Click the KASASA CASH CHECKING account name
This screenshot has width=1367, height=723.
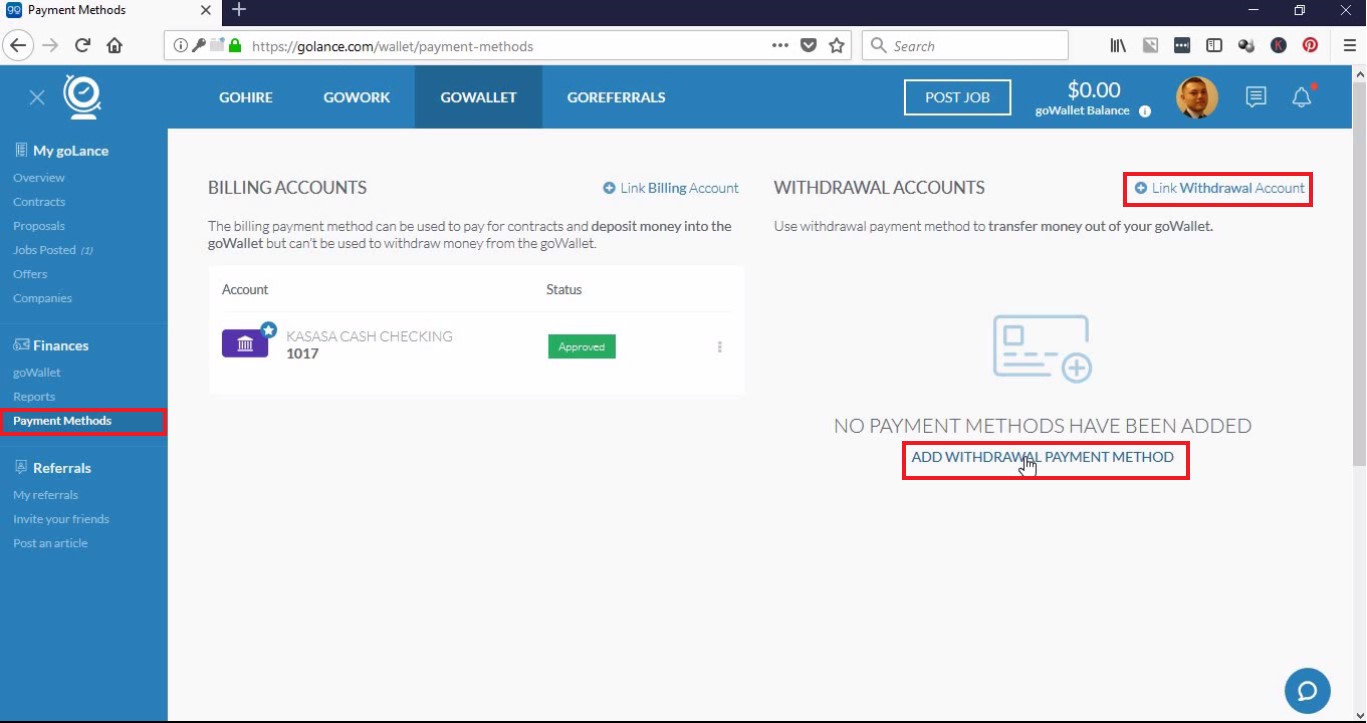coord(369,337)
